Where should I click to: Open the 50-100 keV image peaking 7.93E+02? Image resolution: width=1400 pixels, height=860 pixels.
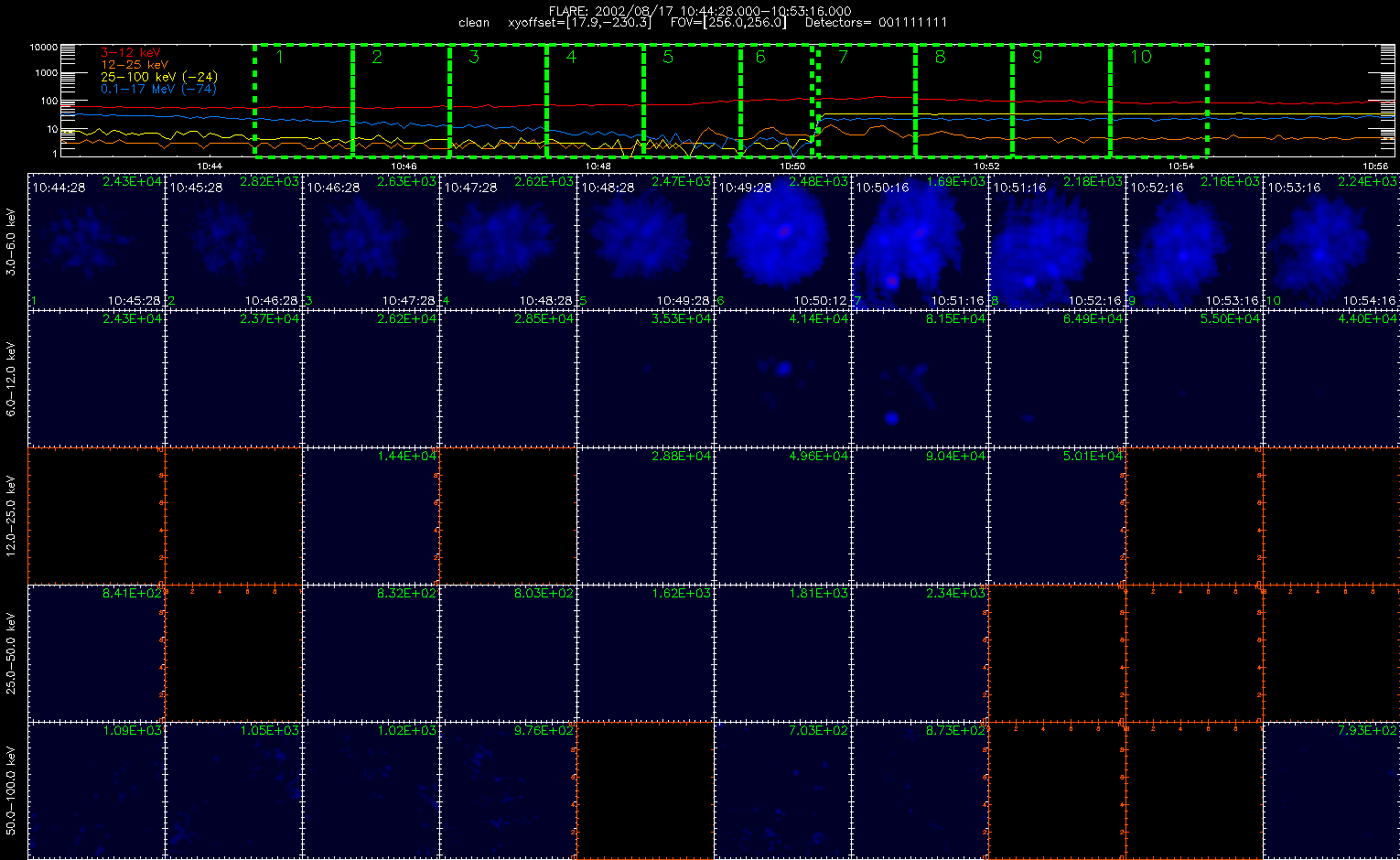pyautogui.click(x=1331, y=790)
